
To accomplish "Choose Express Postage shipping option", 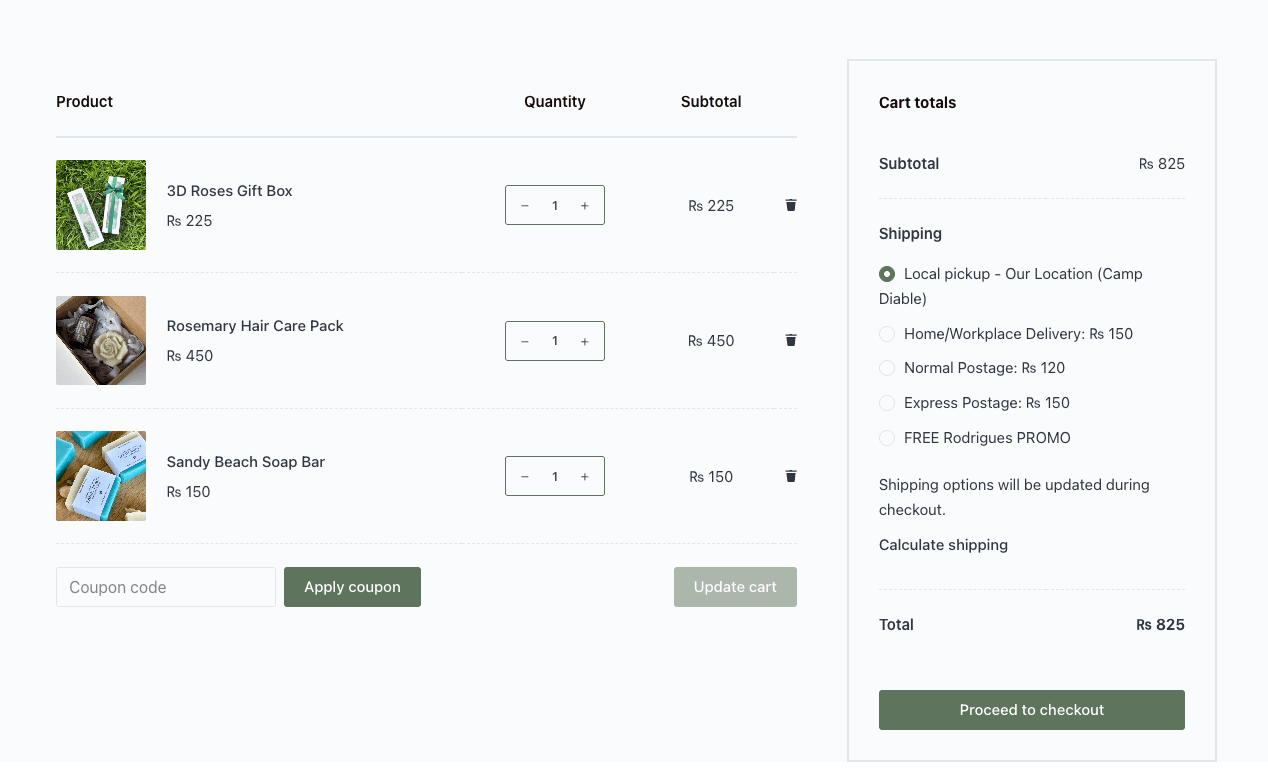I will coord(887,403).
